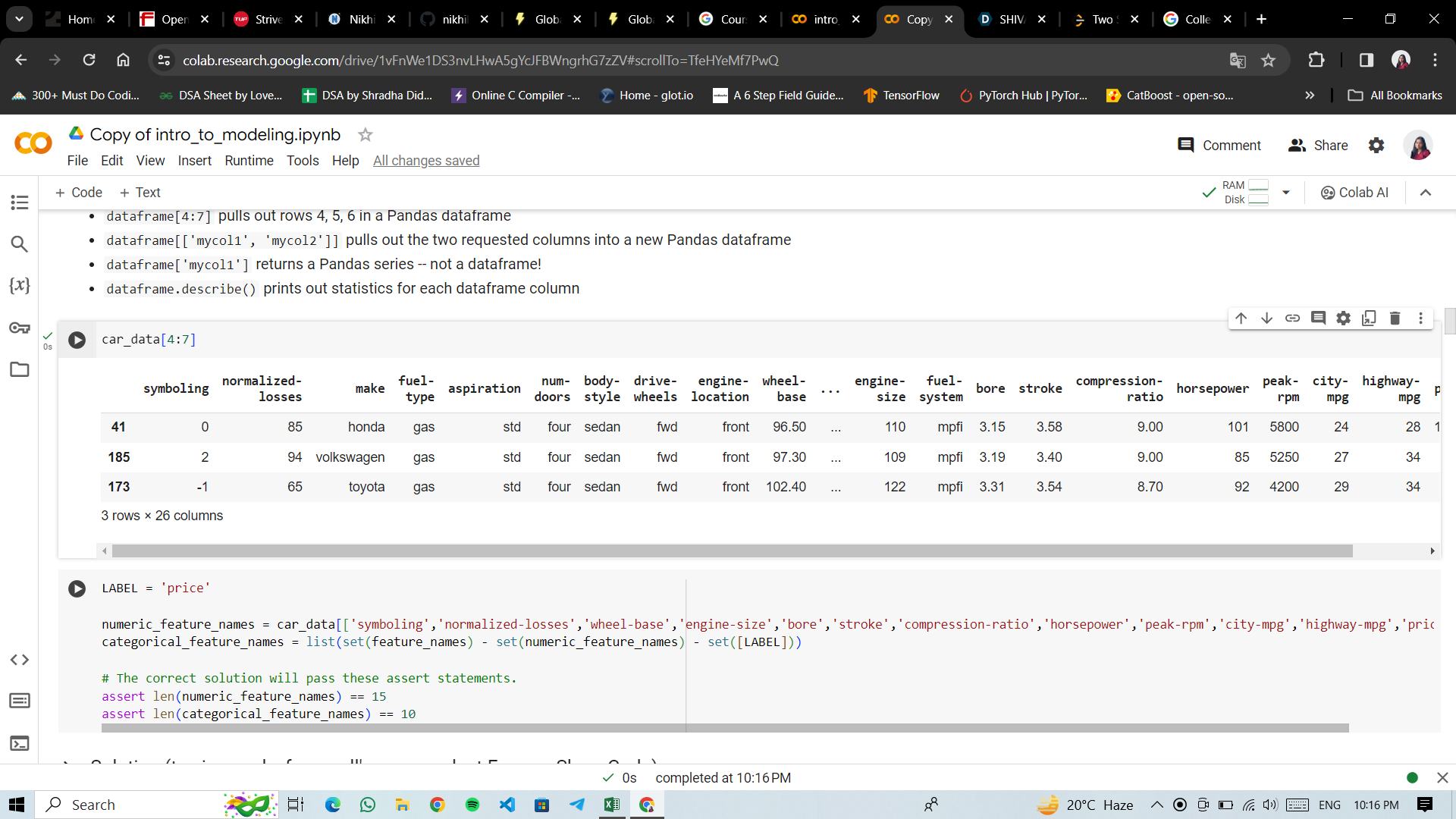The width and height of the screenshot is (1456, 819).
Task: Bookmark this page with star icon
Action: 1268,60
